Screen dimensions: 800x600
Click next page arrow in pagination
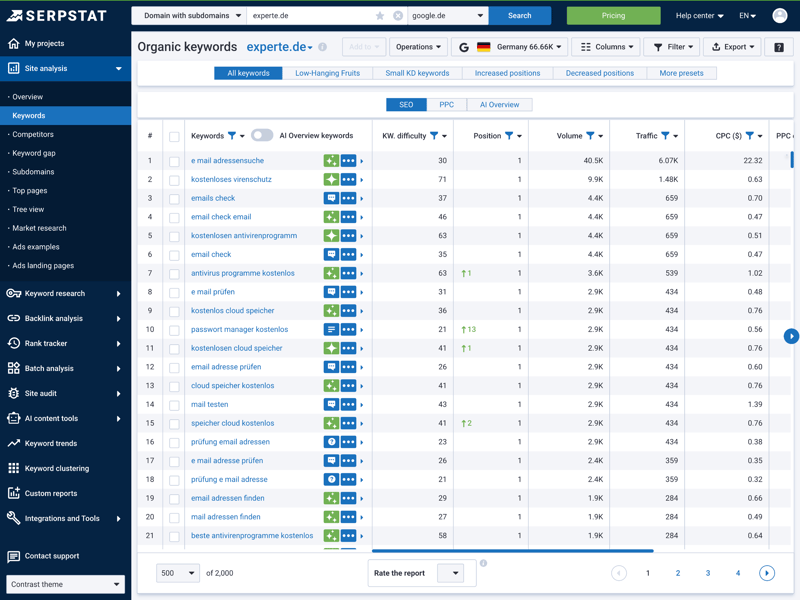click(767, 573)
